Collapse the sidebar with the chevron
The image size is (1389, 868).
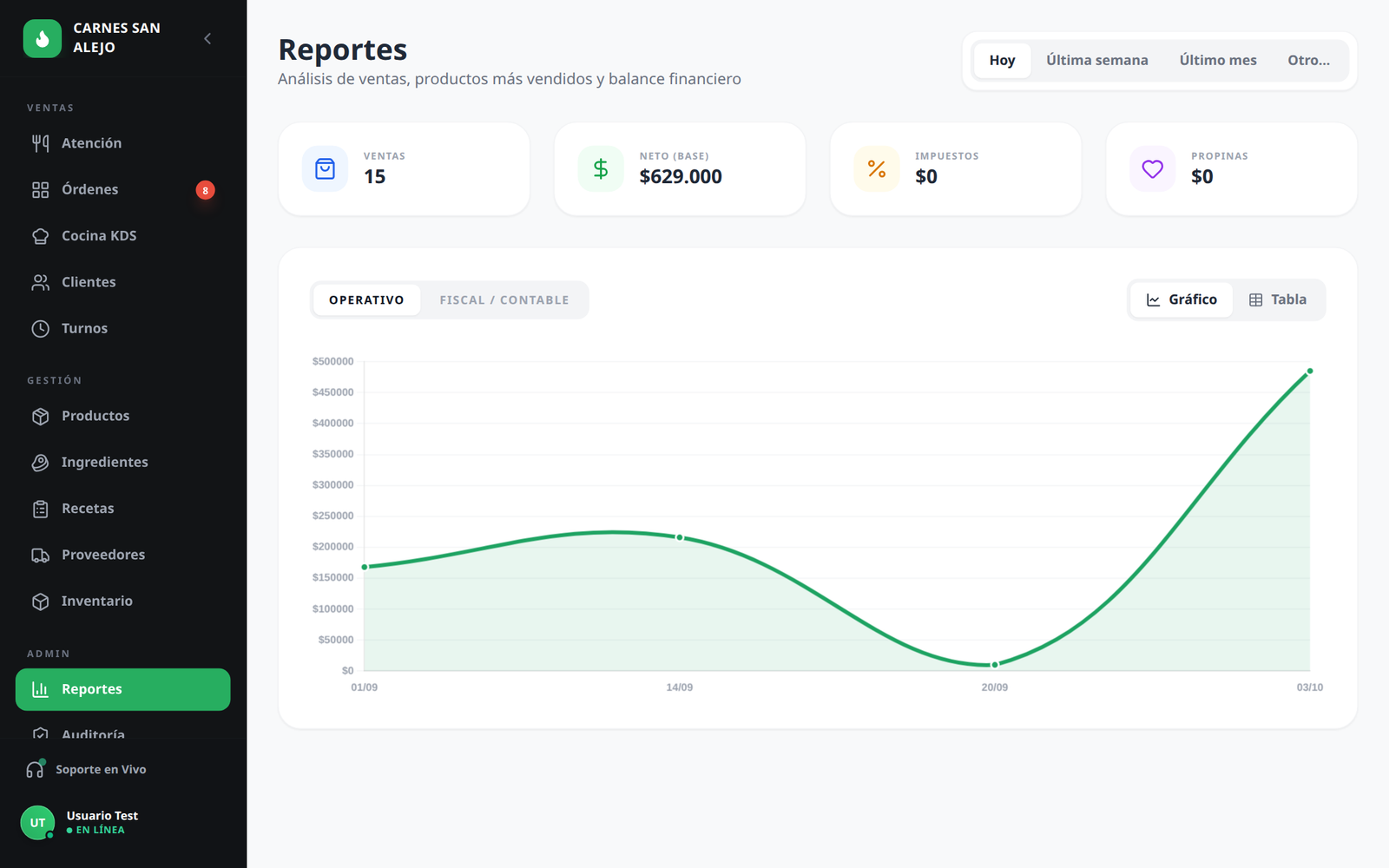click(x=207, y=38)
